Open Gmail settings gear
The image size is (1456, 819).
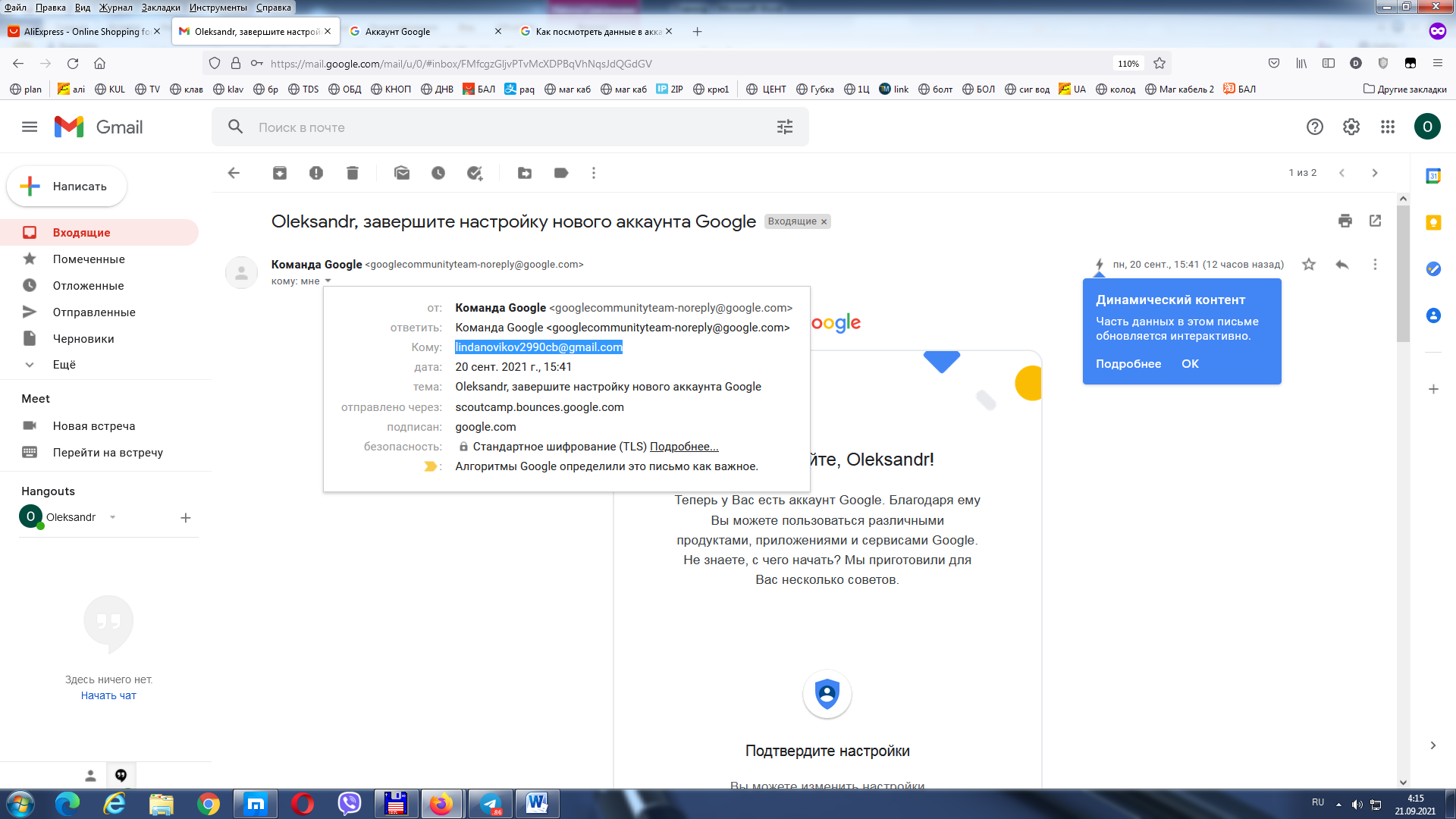[x=1351, y=127]
